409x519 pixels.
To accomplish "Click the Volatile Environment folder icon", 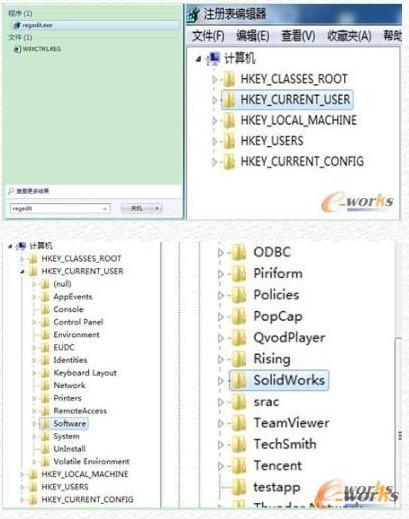I will 45,462.
